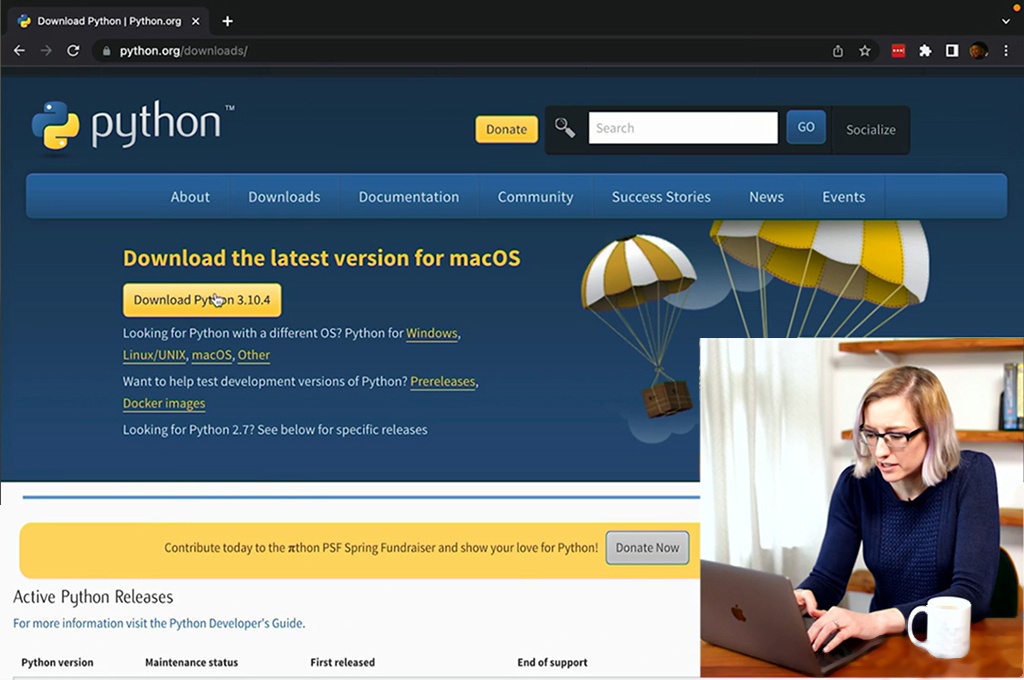Click the Download Python 3.10.4 button

pos(202,300)
